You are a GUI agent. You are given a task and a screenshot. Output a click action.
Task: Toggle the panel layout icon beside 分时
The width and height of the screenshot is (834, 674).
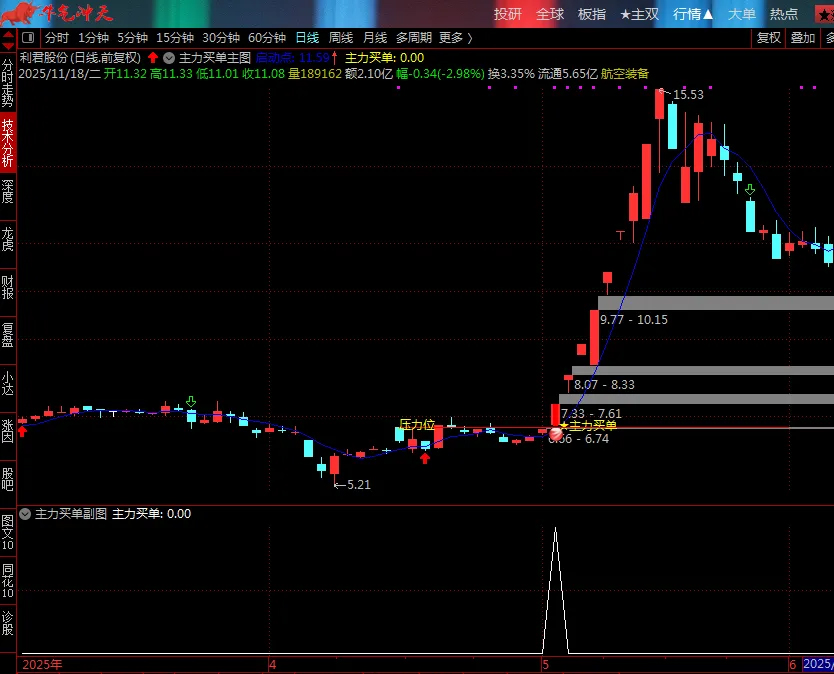tap(28, 38)
